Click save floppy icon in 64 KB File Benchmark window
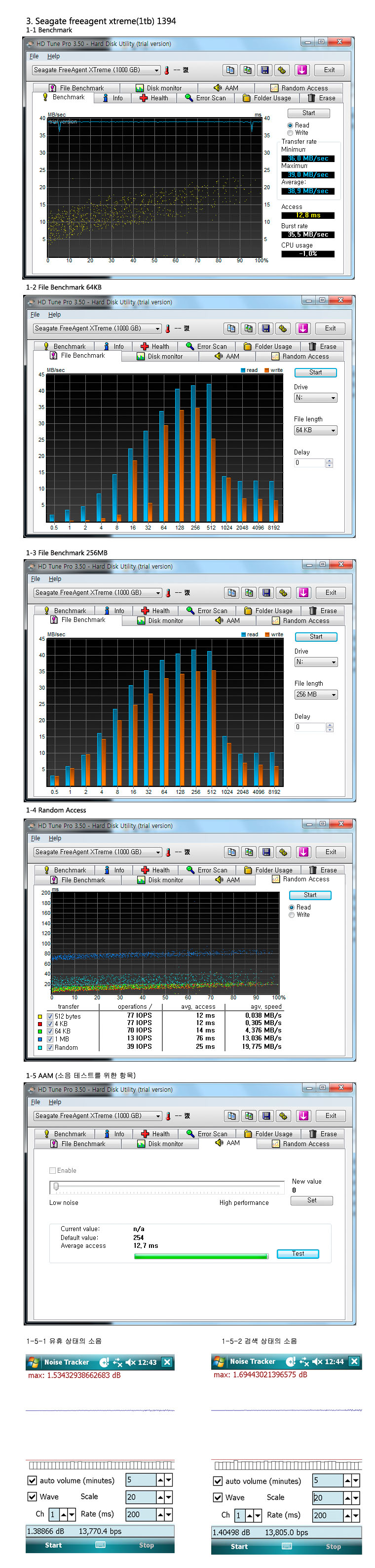 [x=265, y=328]
